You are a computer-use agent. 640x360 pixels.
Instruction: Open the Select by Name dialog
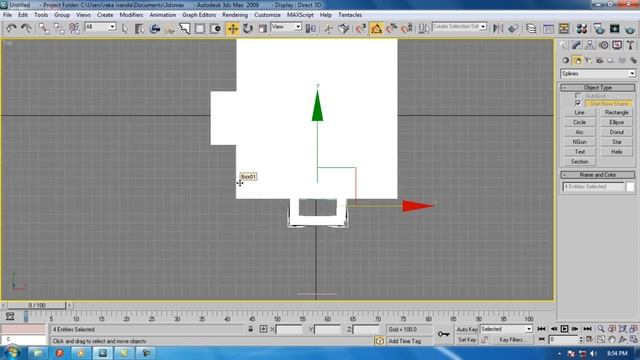(x=140, y=28)
